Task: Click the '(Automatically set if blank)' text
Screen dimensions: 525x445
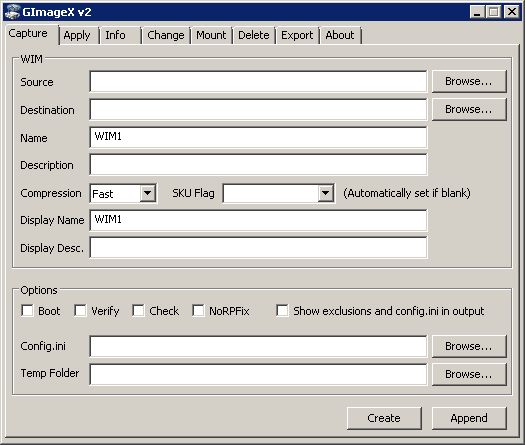Action: (x=407, y=193)
